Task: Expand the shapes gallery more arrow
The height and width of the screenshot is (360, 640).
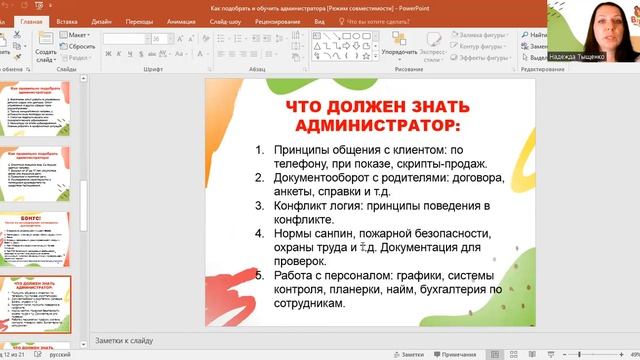Action: coord(376,56)
